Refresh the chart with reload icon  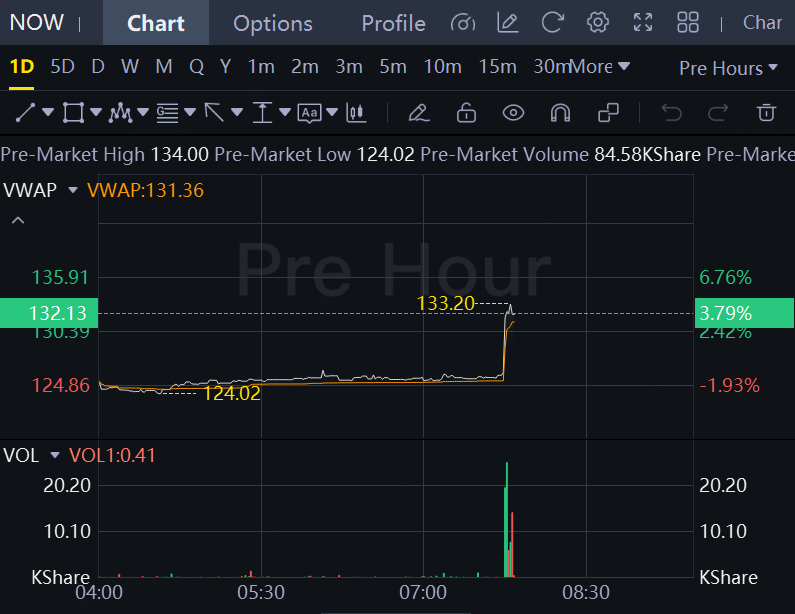[x=553, y=23]
